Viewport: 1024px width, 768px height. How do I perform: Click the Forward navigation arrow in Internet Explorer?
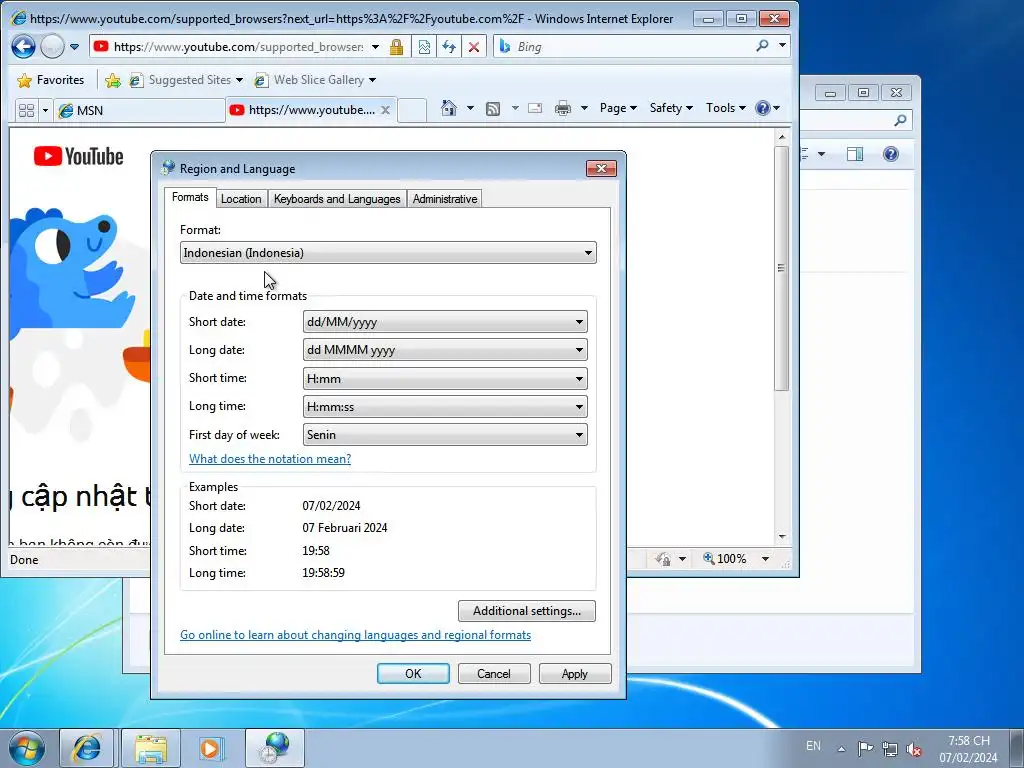[52, 46]
